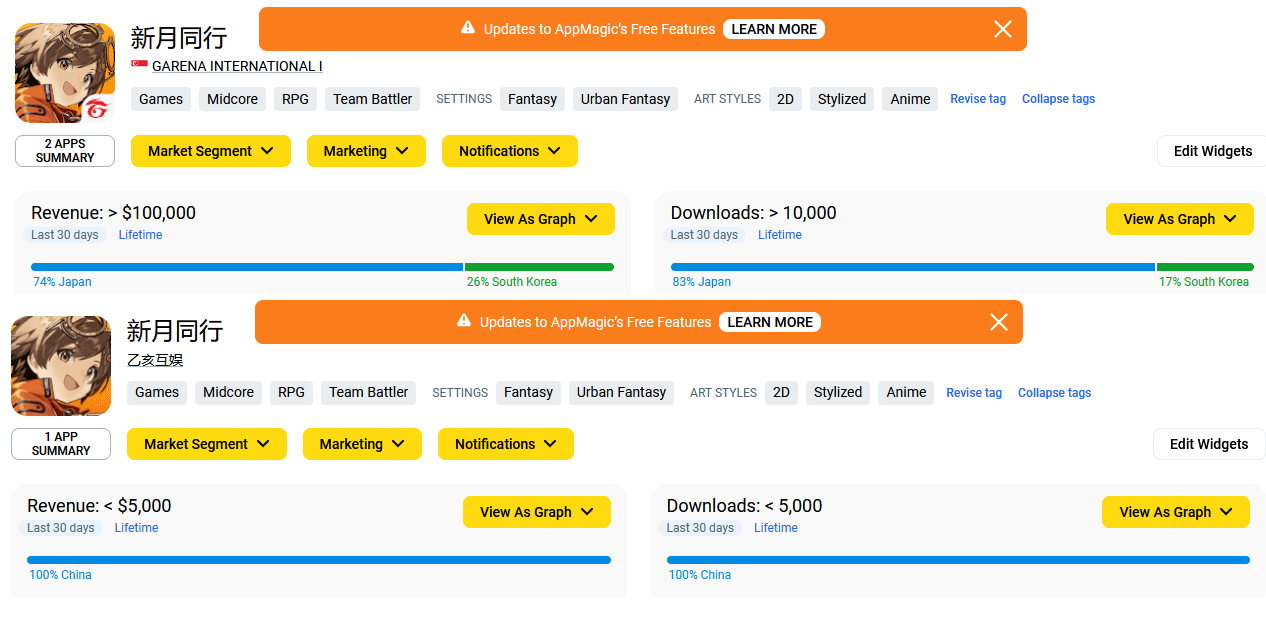Close the upper AppMagic updates banner
This screenshot has height=628, width=1266.
1003,29
